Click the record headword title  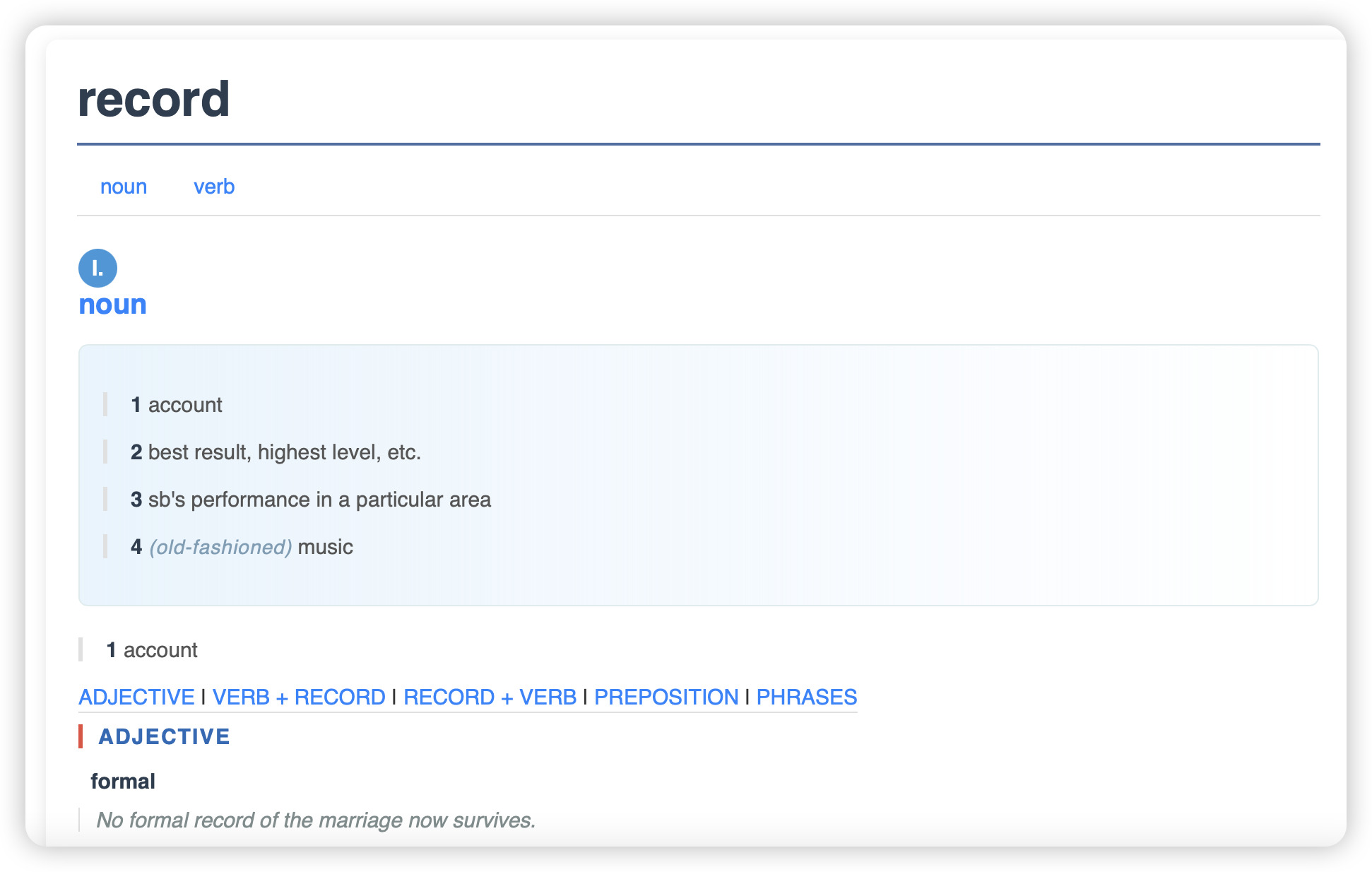click(x=153, y=99)
